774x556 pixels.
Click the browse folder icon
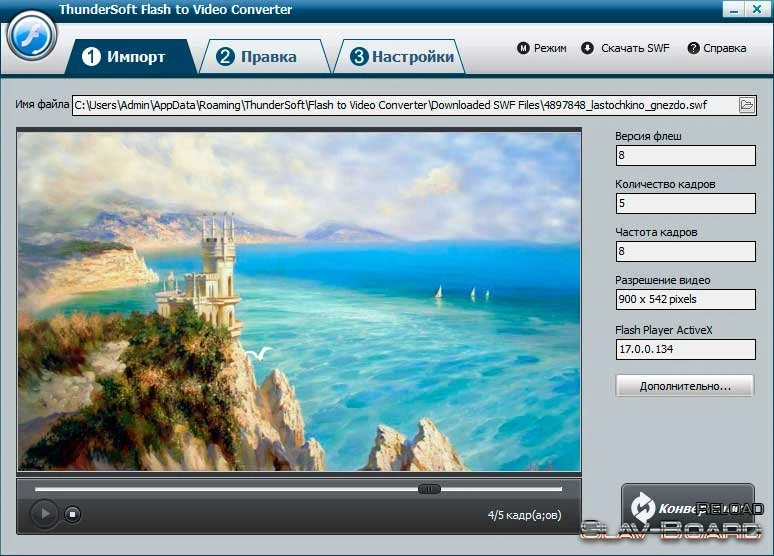[747, 105]
